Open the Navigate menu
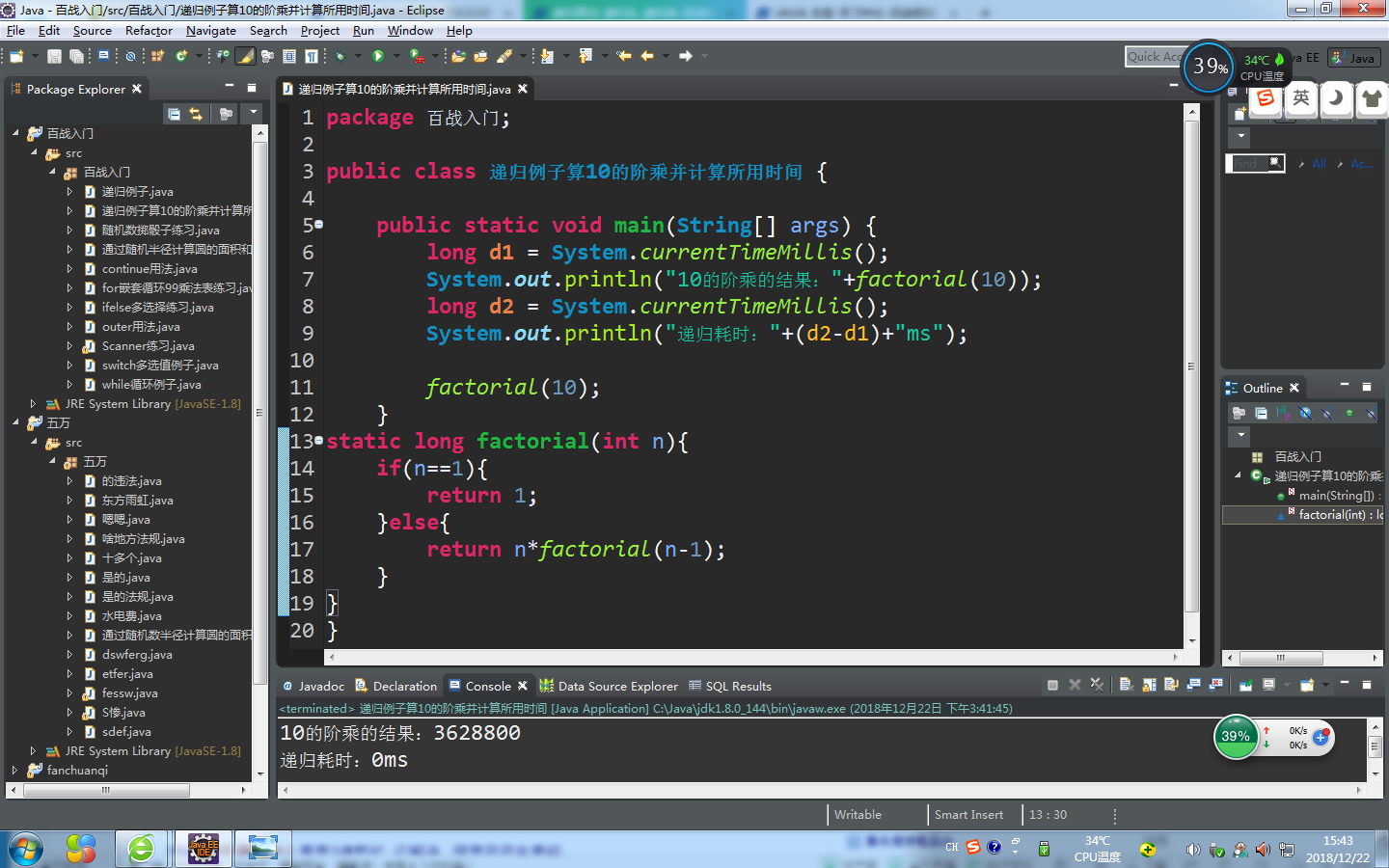Image resolution: width=1389 pixels, height=868 pixels. coord(210,30)
